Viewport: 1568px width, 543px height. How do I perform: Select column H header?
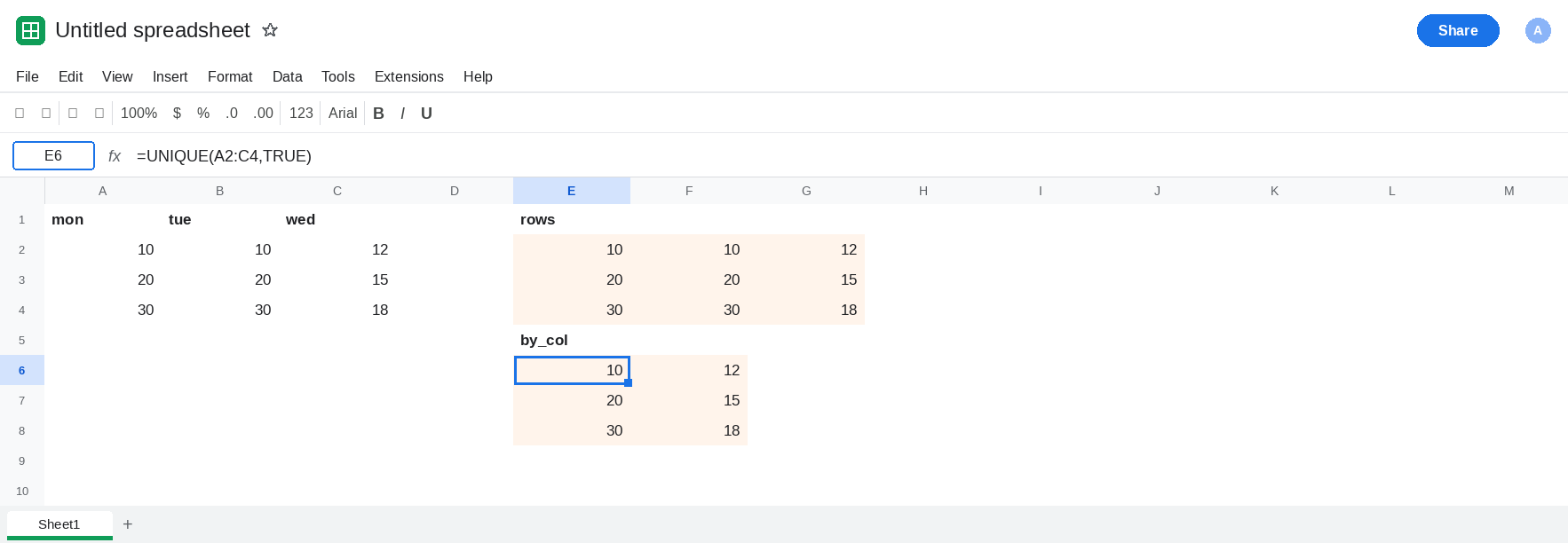[x=923, y=191]
